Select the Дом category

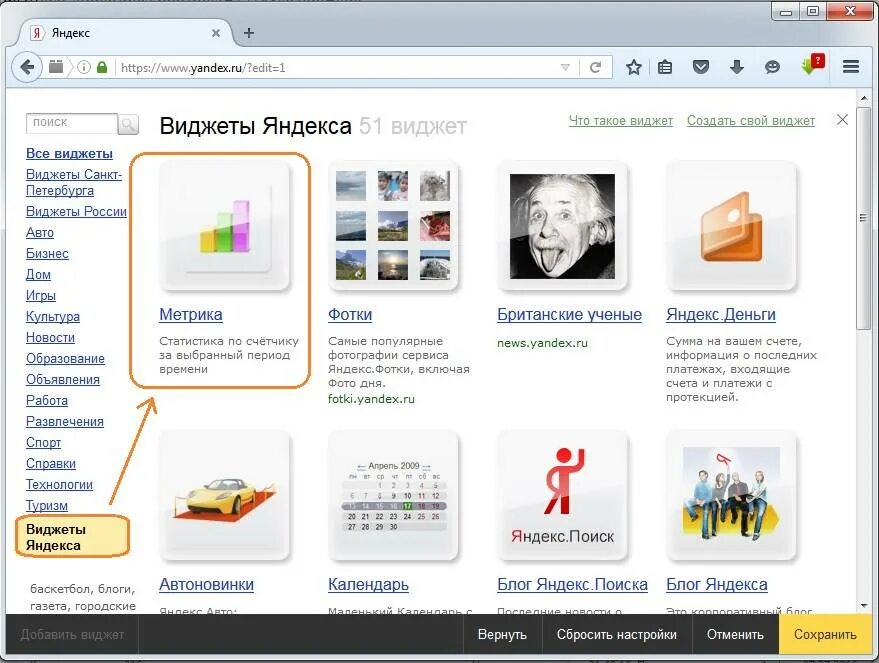(38, 275)
